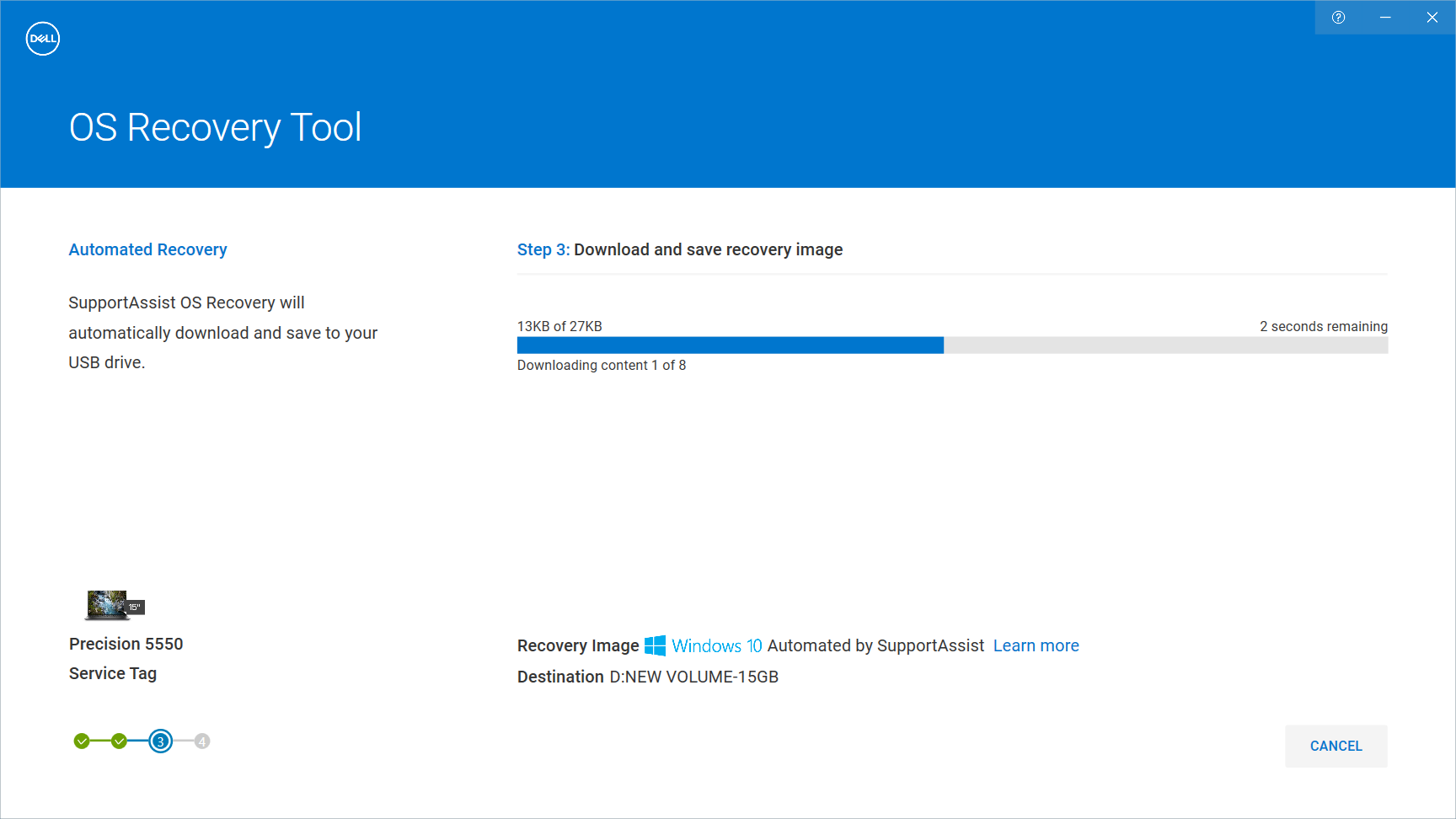This screenshot has width=1456, height=819.
Task: Click the Dell logo icon
Action: (42, 38)
